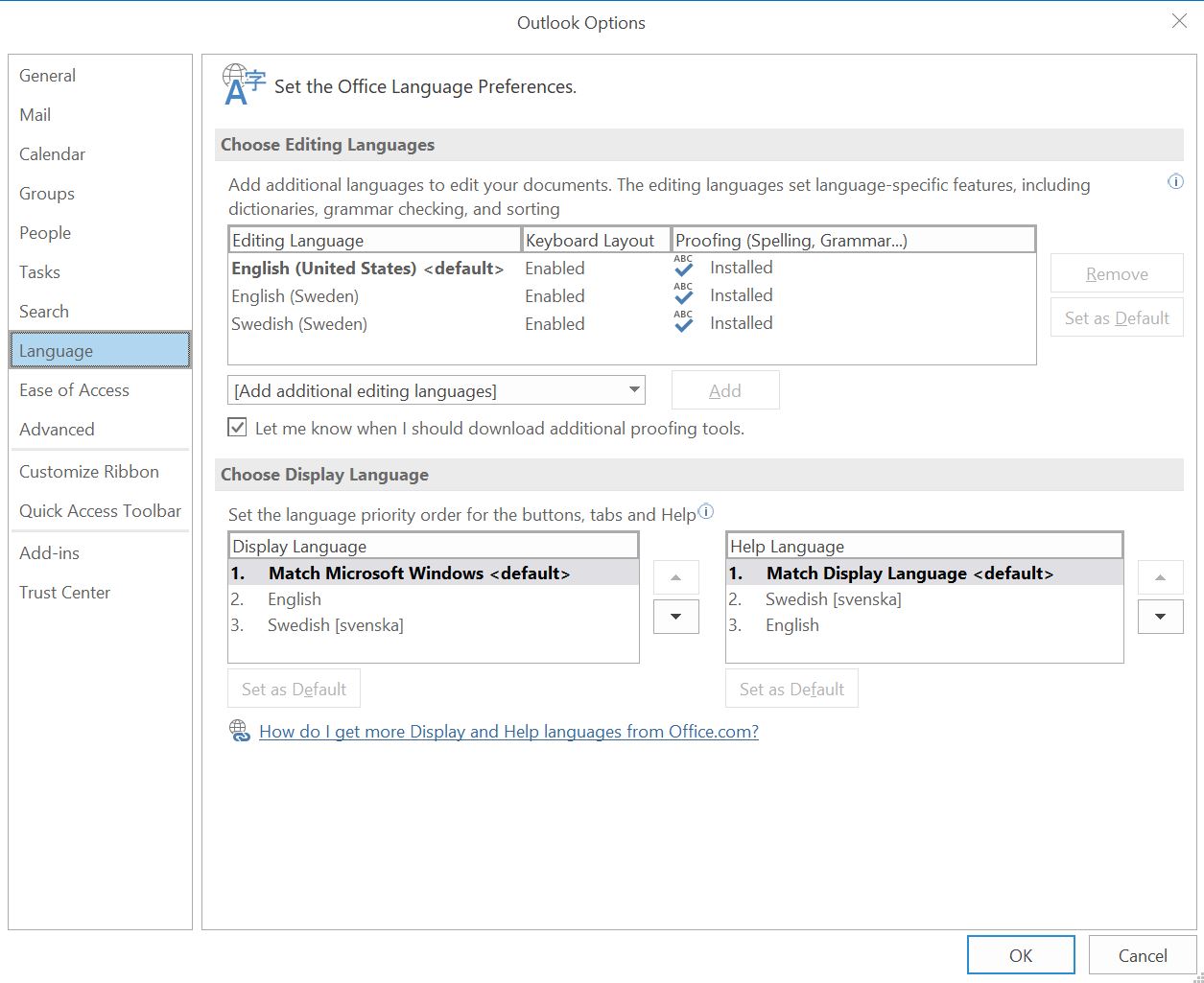
Task: Click the Add editing language button
Action: click(725, 390)
